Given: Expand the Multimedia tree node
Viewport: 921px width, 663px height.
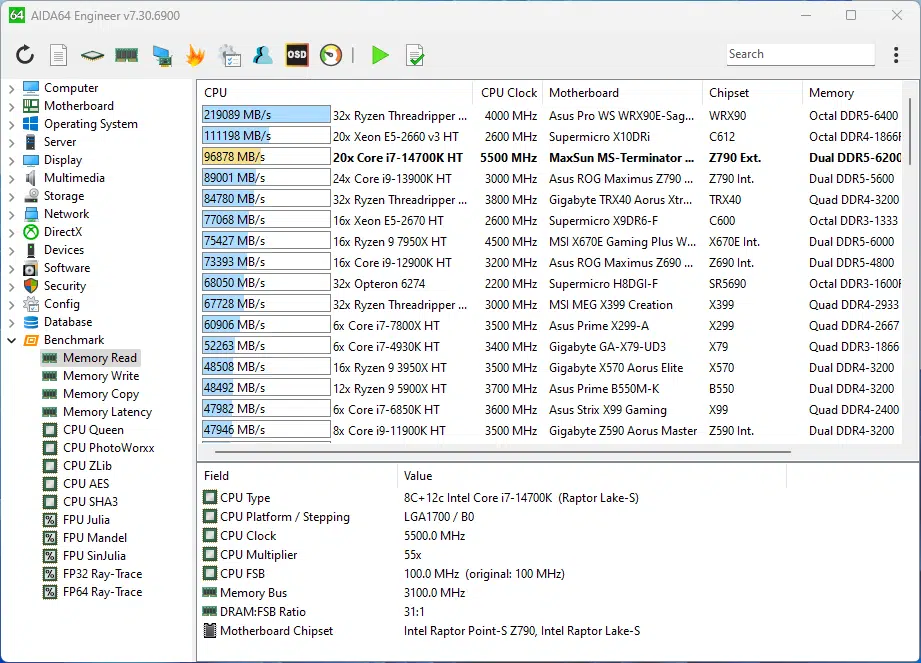Looking at the screenshot, I should coord(11,178).
